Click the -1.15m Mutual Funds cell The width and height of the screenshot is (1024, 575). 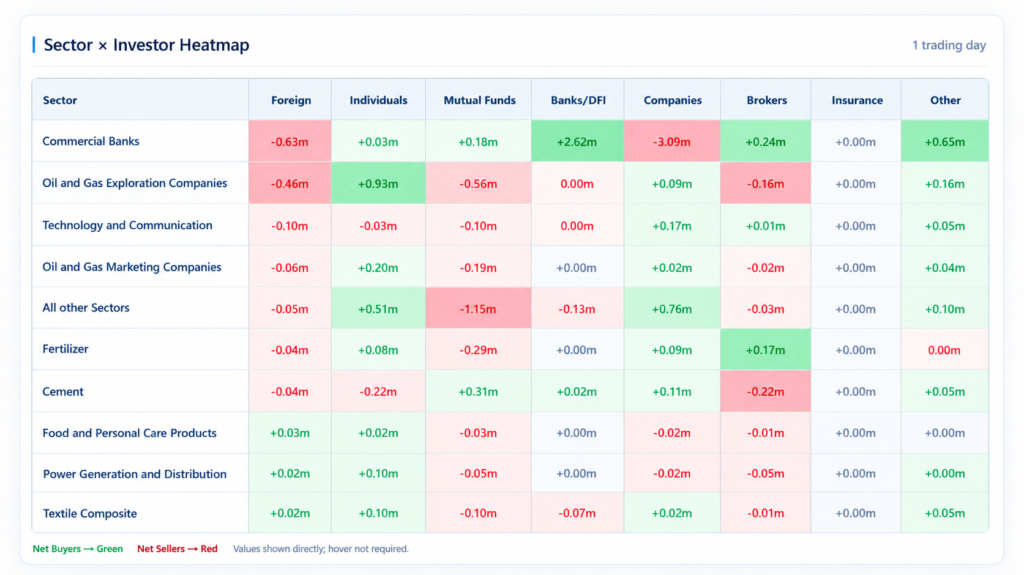pos(478,308)
